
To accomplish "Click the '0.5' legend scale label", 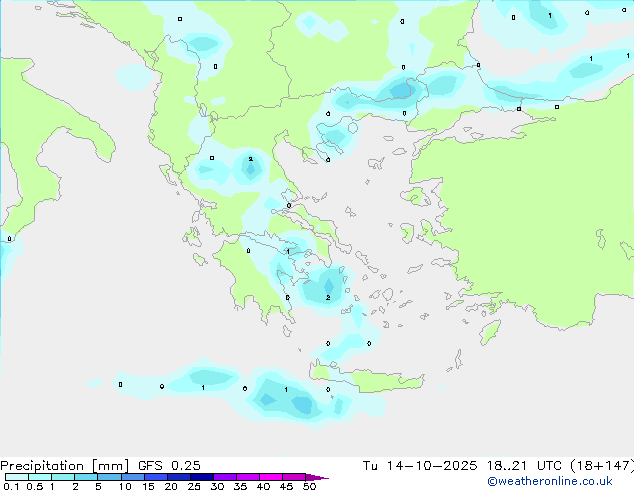I will (x=35, y=486).
